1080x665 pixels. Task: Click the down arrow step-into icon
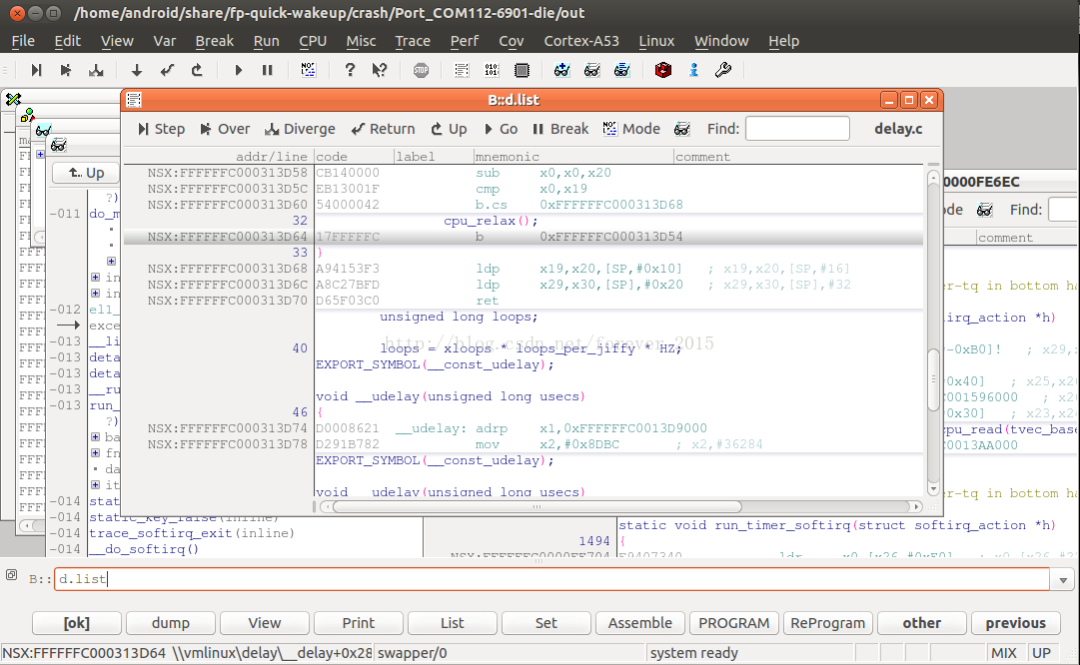click(x=136, y=70)
